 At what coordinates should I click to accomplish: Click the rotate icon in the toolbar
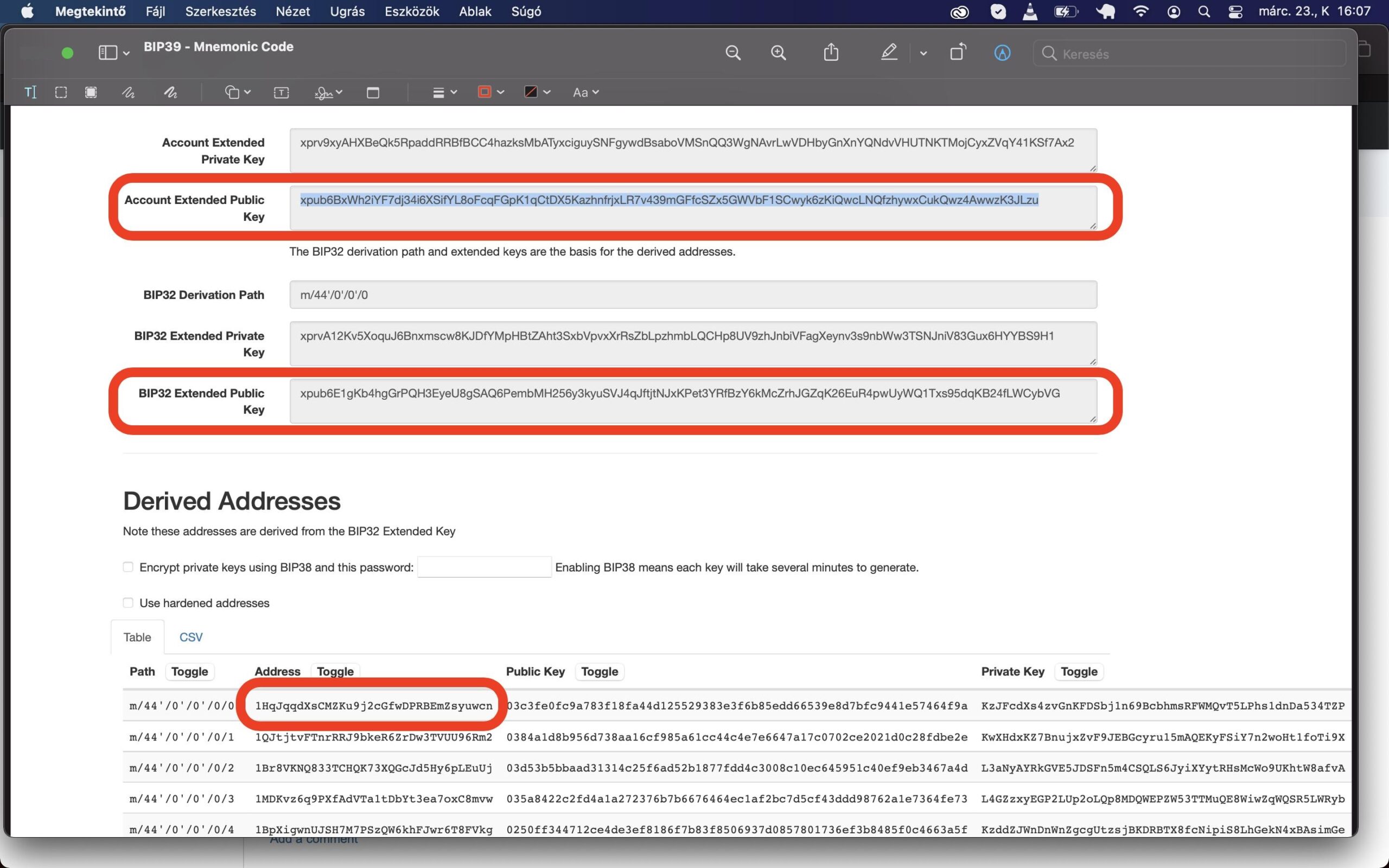957,53
